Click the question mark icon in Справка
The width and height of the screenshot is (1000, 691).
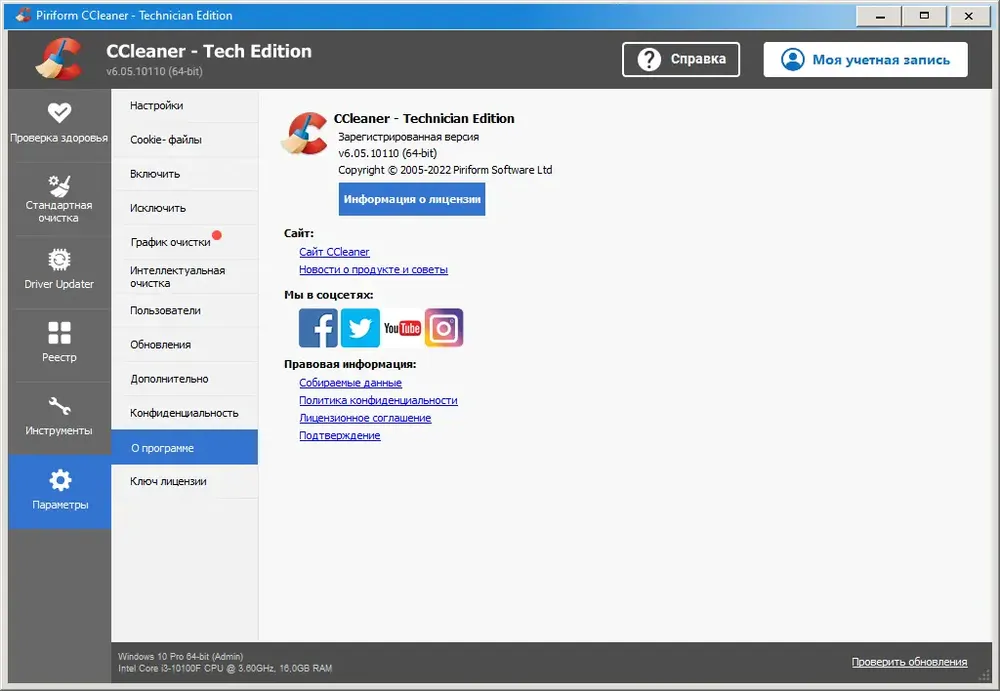point(649,59)
